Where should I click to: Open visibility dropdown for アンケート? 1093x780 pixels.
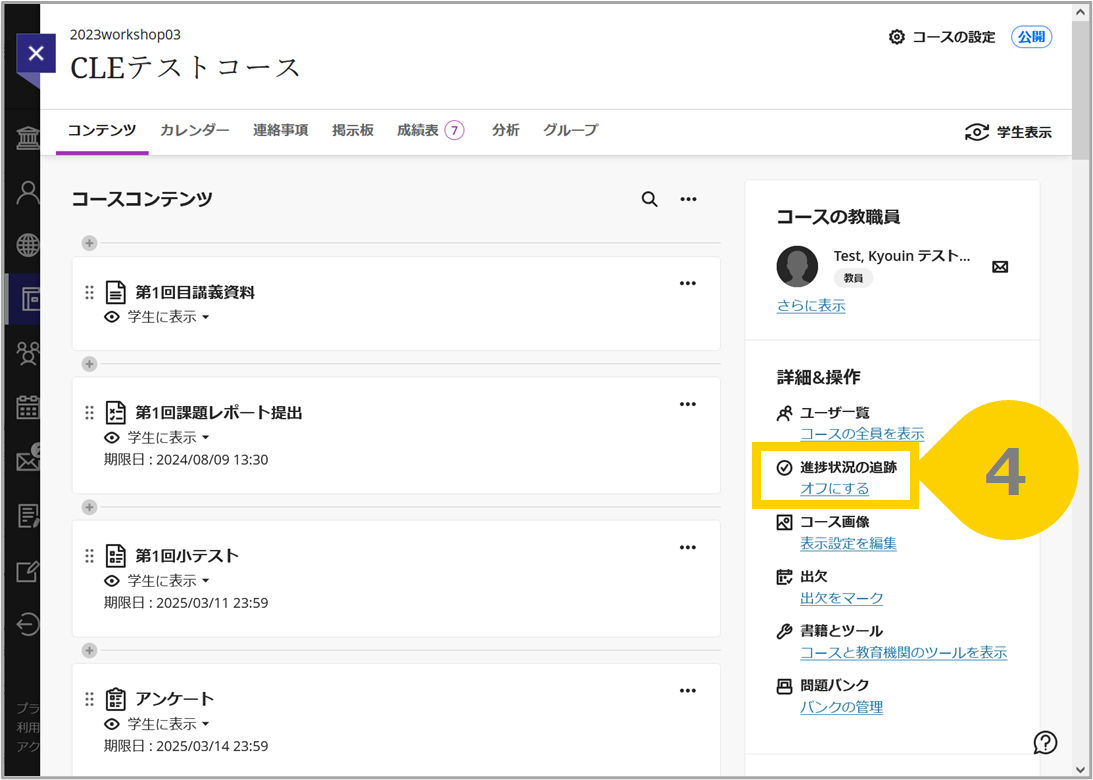pos(158,724)
